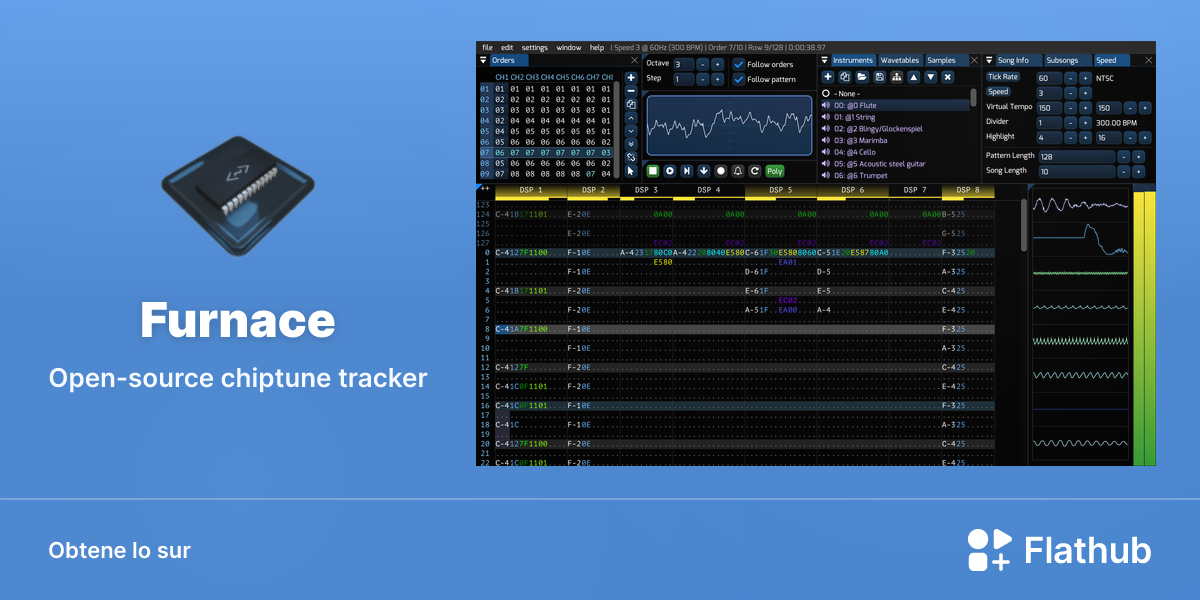Click the cursor arrow icon in Orders
Screen dimensions: 1200x600
click(631, 170)
